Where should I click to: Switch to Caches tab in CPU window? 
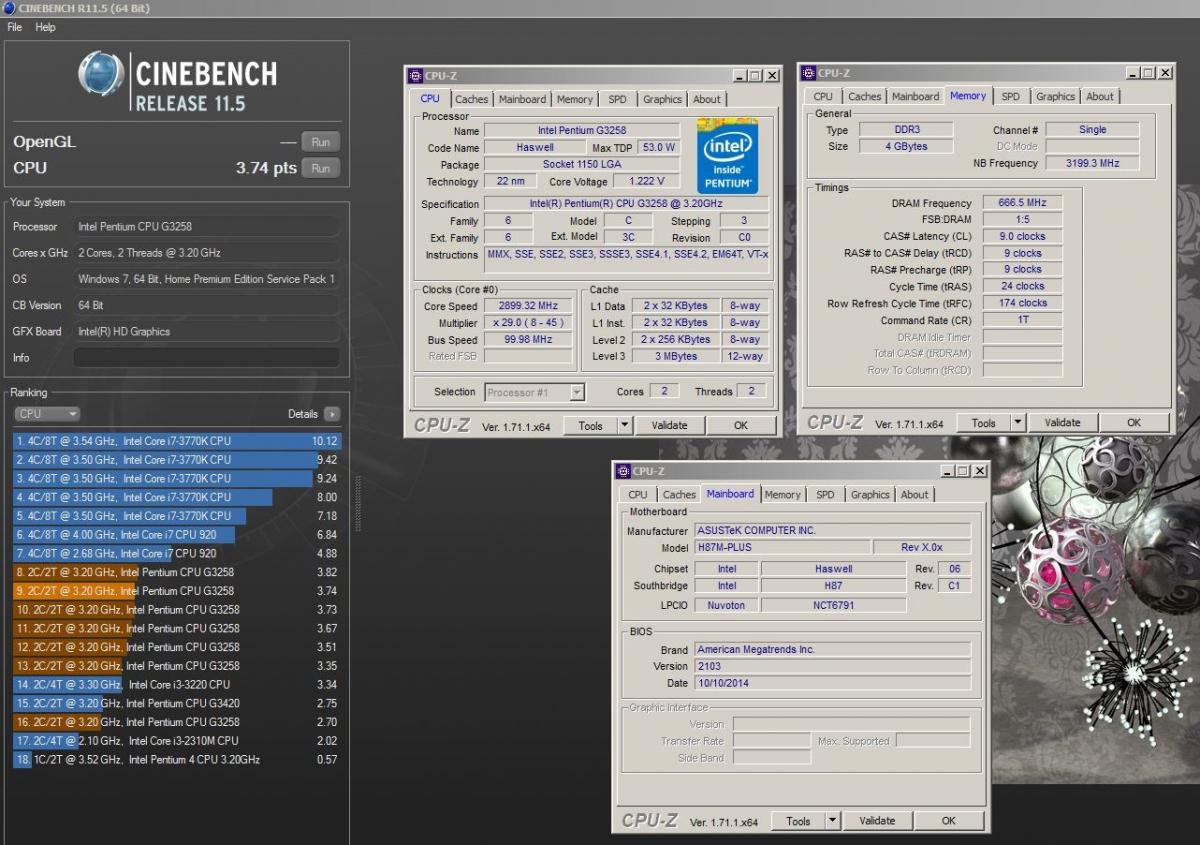tap(471, 99)
